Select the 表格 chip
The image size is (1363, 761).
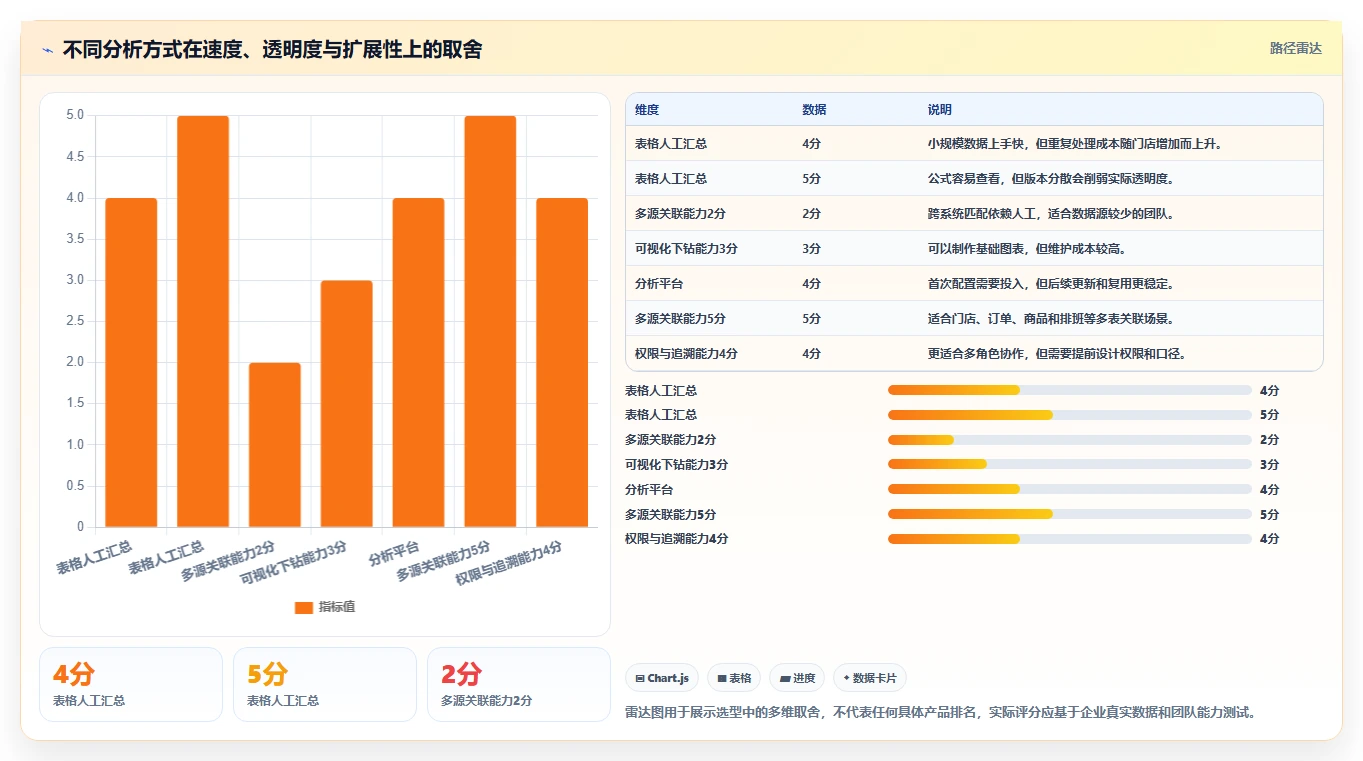[x=734, y=678]
